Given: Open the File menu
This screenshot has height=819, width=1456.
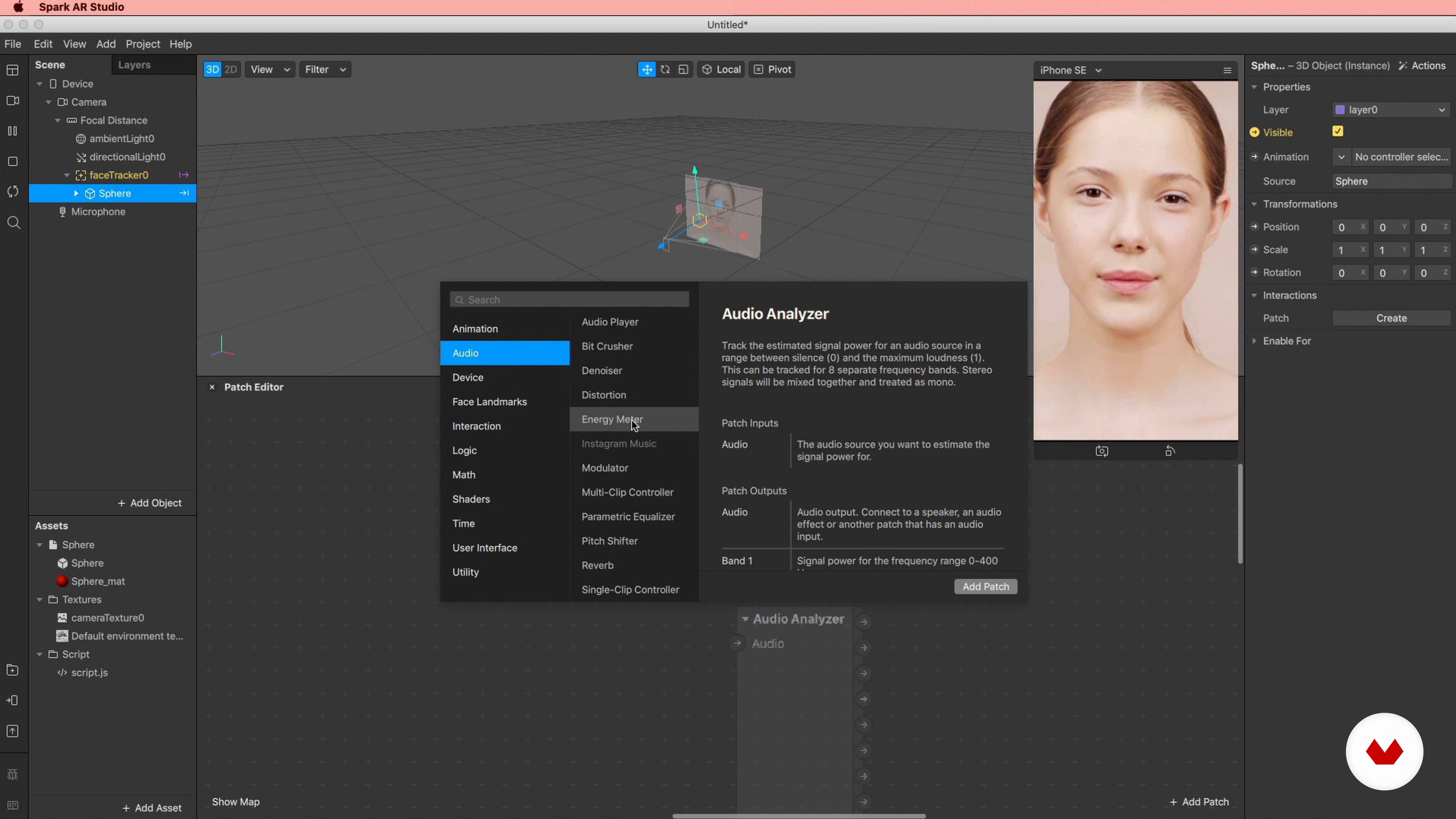Looking at the screenshot, I should point(13,44).
